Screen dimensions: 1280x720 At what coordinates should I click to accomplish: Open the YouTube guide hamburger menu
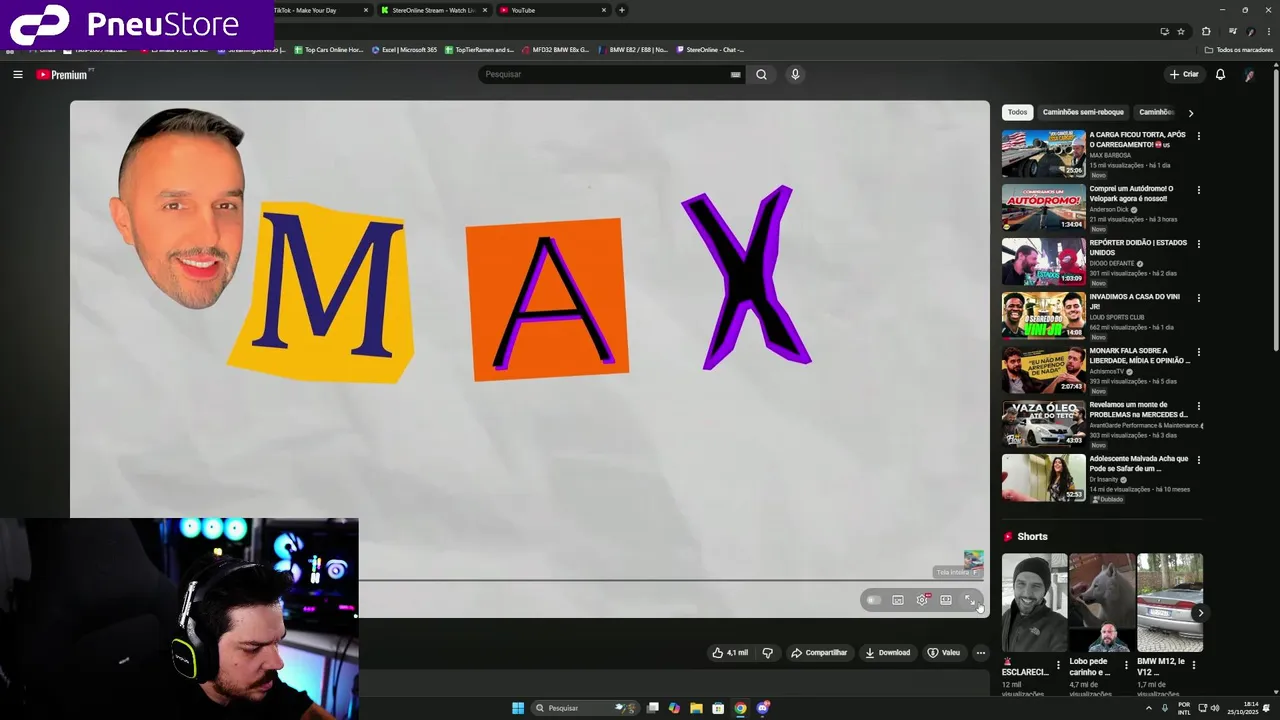(17, 74)
